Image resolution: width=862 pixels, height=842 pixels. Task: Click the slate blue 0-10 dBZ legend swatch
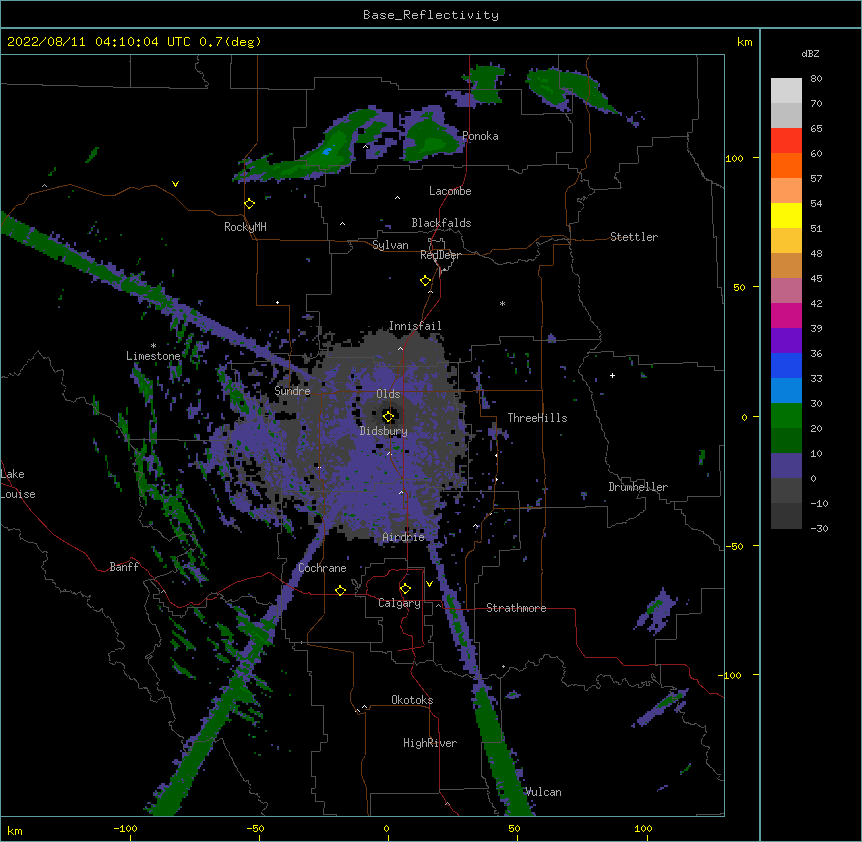pyautogui.click(x=786, y=466)
